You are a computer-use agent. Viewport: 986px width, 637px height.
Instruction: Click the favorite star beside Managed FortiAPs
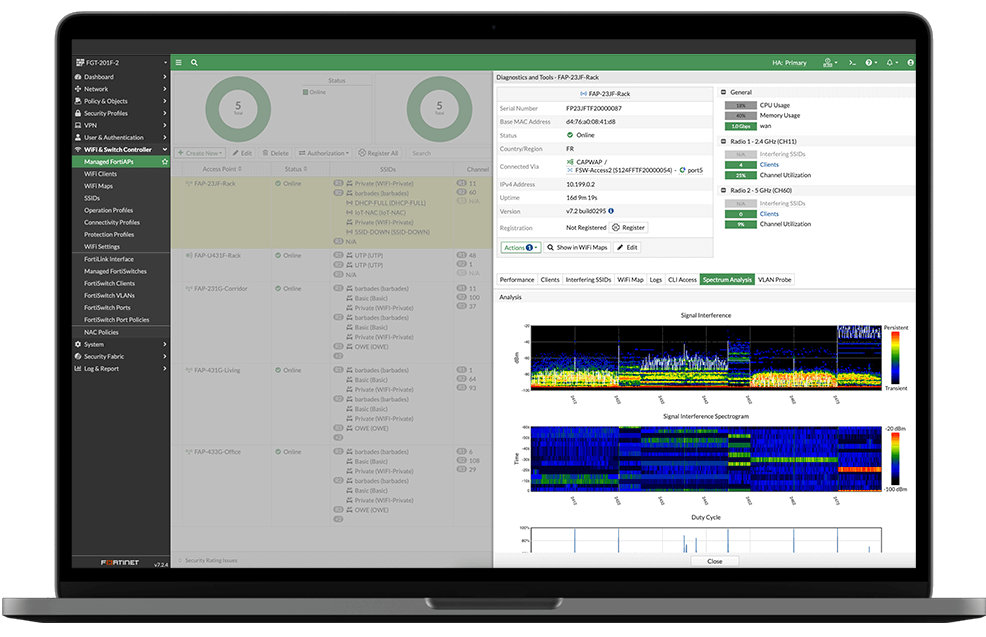tap(165, 161)
